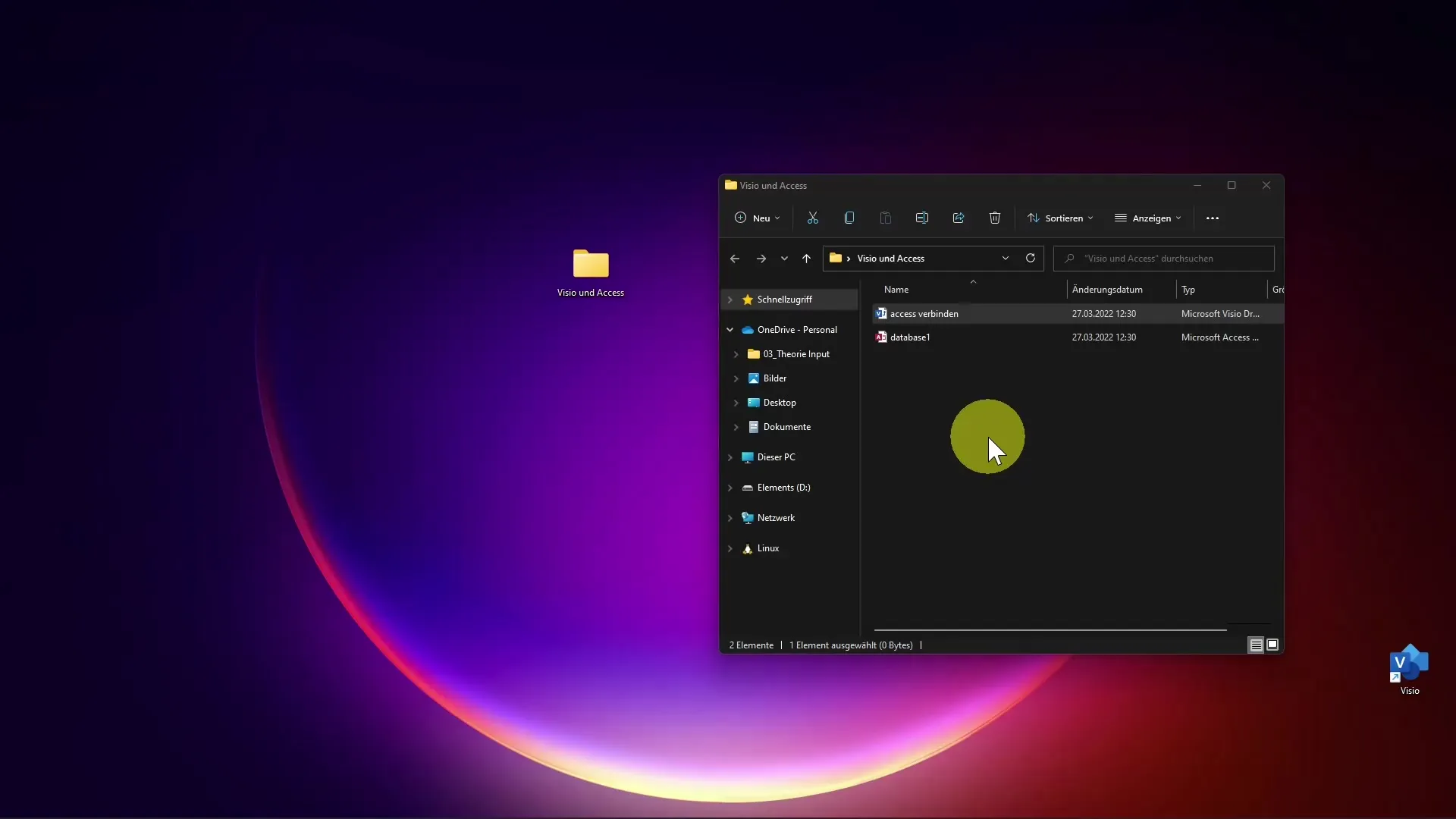The width and height of the screenshot is (1456, 819).
Task: Click the OneDrive cloud icon
Action: coord(747,330)
